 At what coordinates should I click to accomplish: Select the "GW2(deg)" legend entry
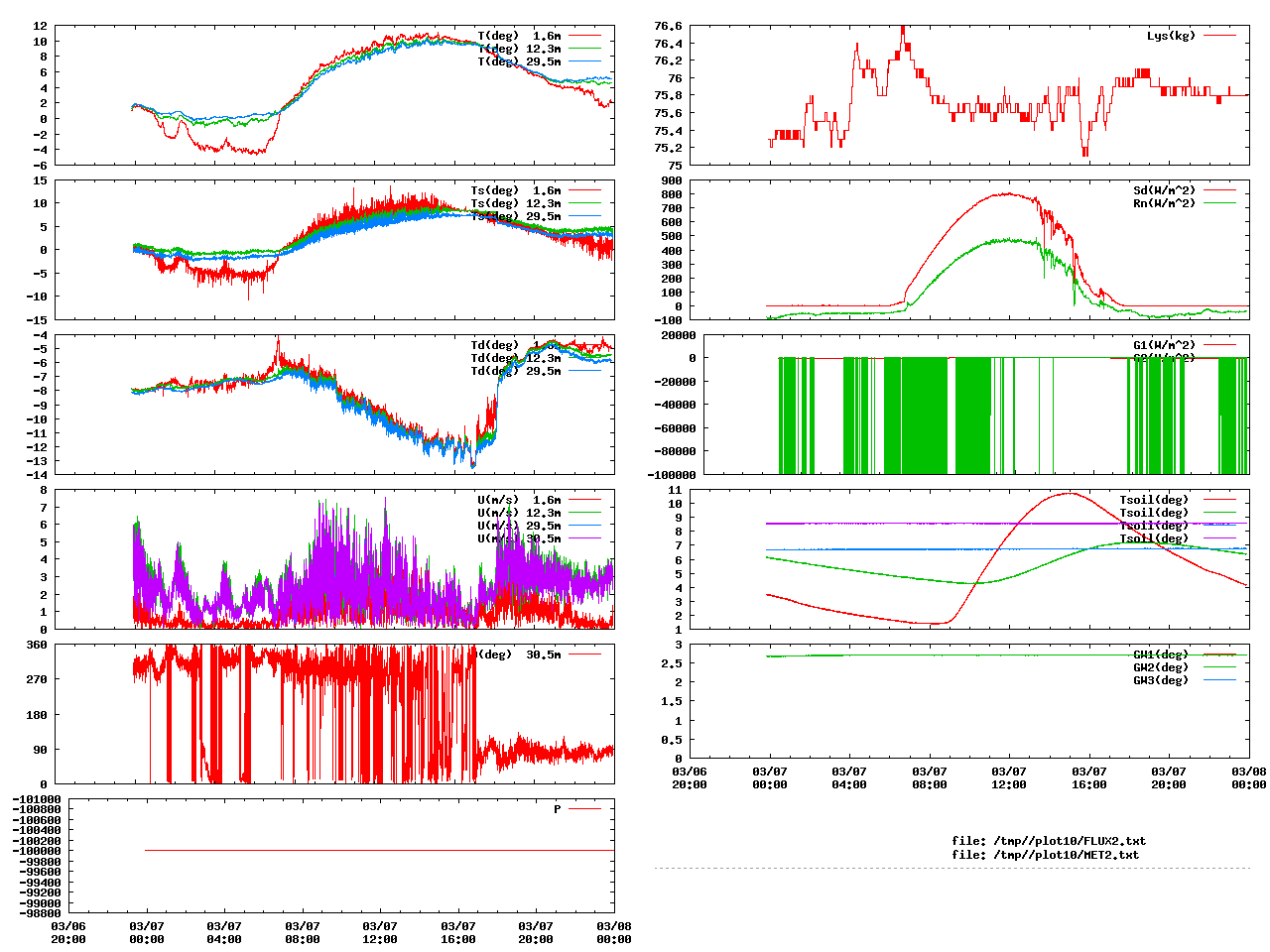click(1160, 667)
